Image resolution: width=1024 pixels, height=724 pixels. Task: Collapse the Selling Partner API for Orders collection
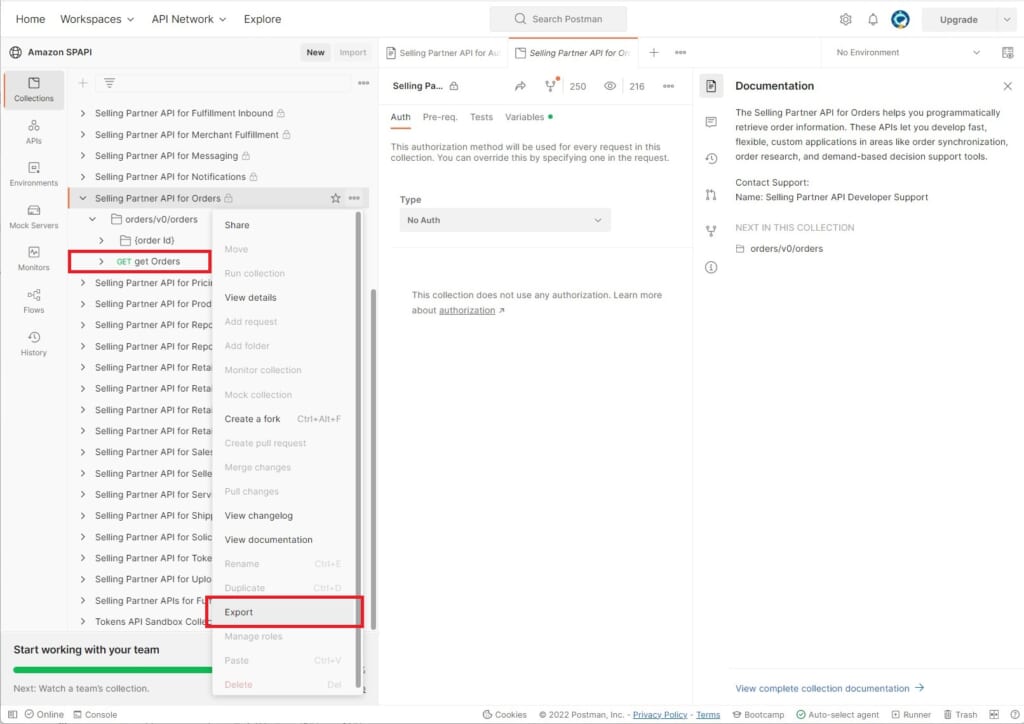(x=83, y=198)
